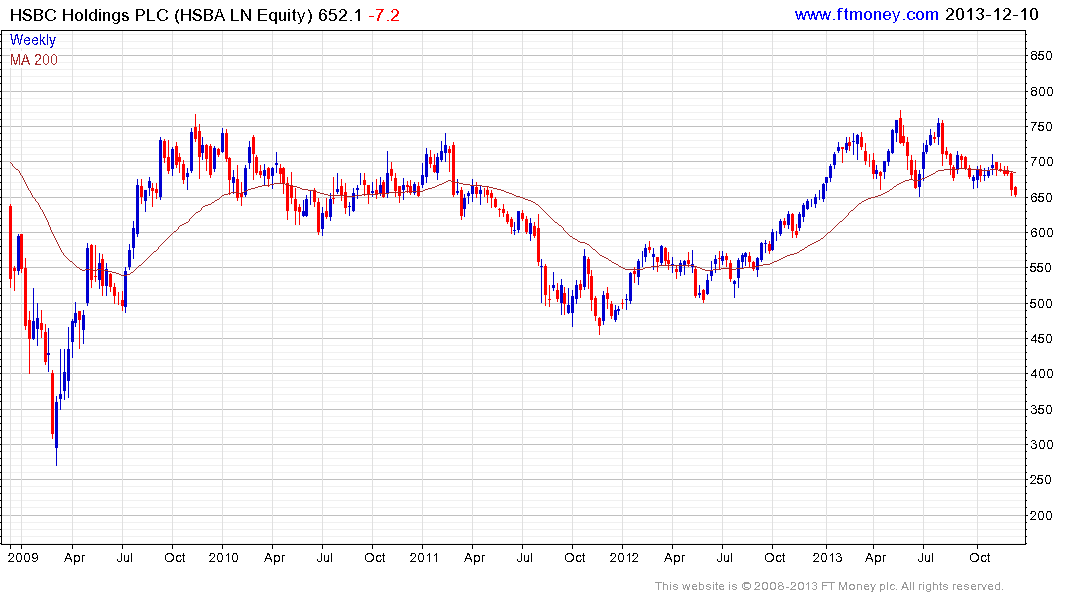Click the 500 price axis label
The width and height of the screenshot is (1075, 600).
click(1041, 303)
